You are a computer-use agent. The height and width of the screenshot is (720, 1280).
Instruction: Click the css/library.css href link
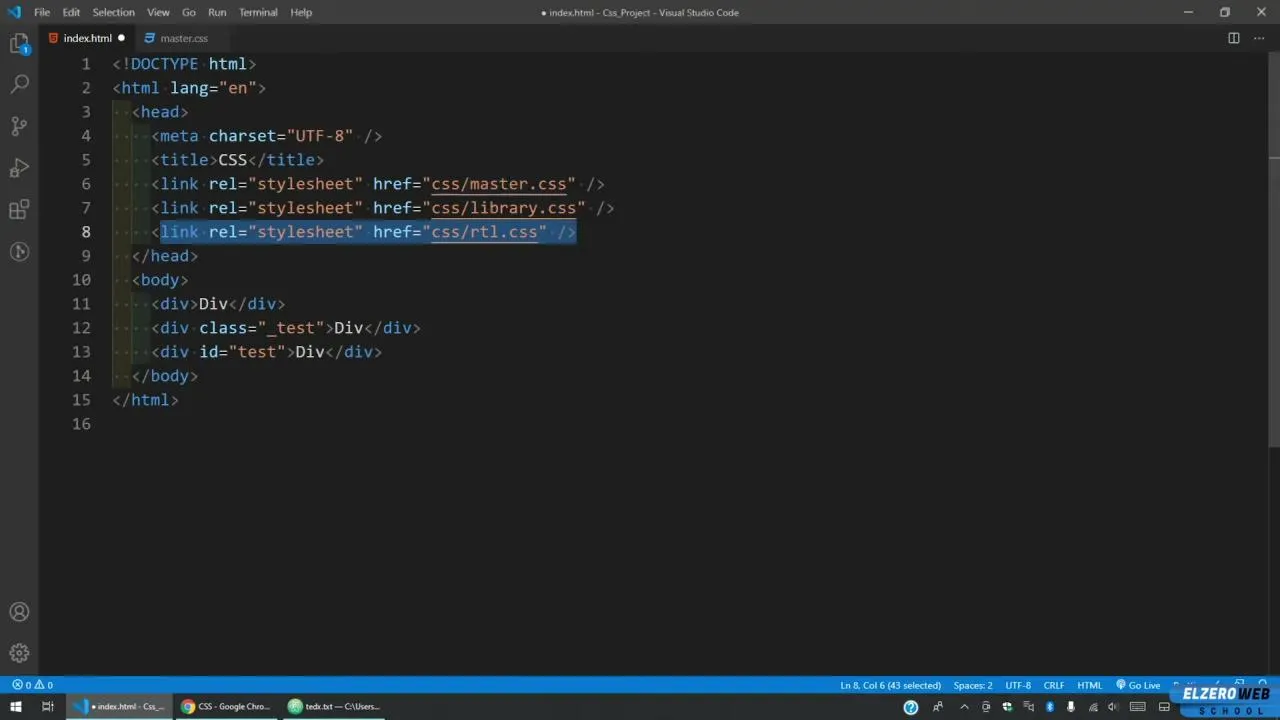coord(504,208)
